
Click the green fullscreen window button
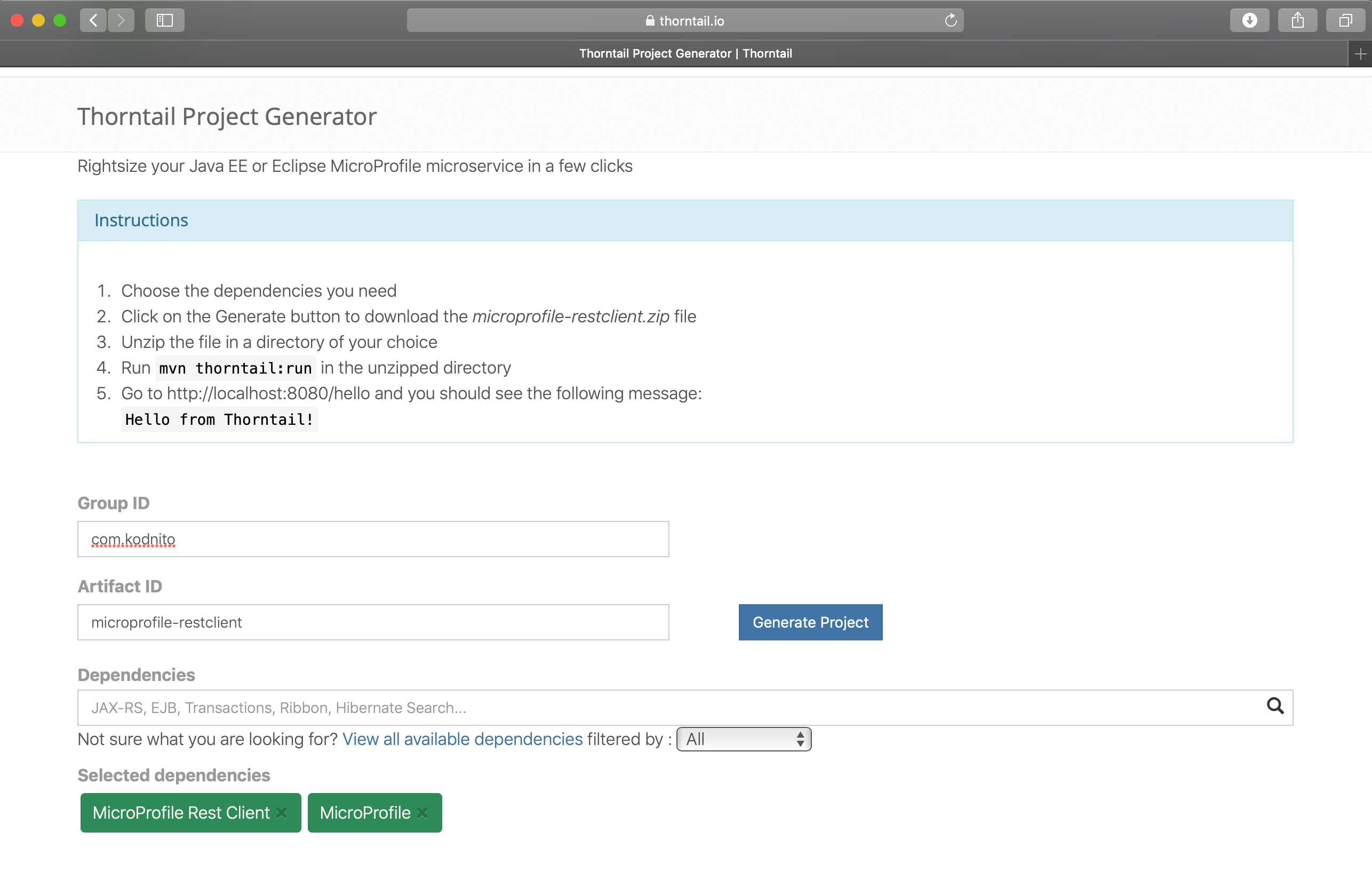point(60,20)
